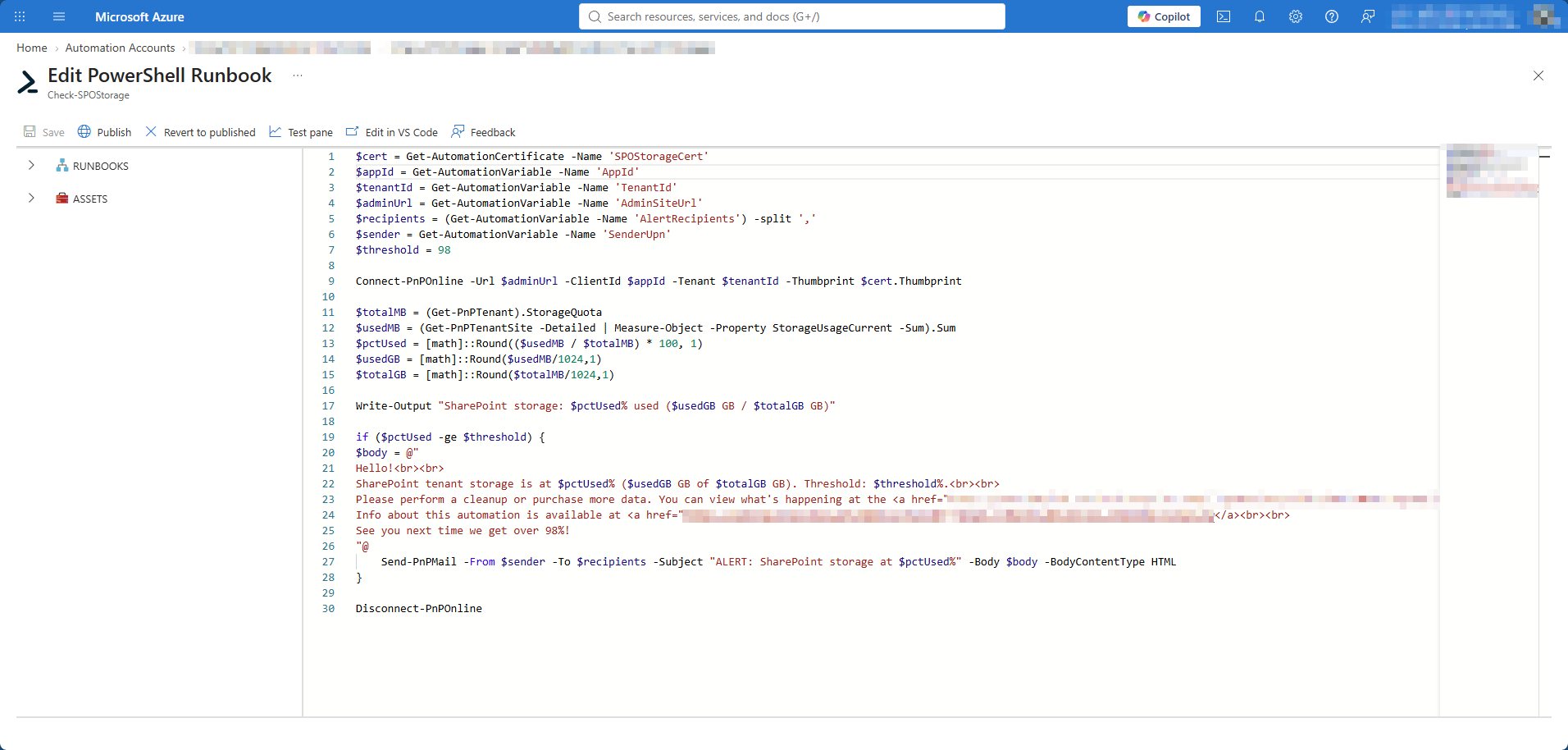This screenshot has height=750, width=1568.
Task: Launch Cloud Shell from the header
Action: [x=1224, y=16]
